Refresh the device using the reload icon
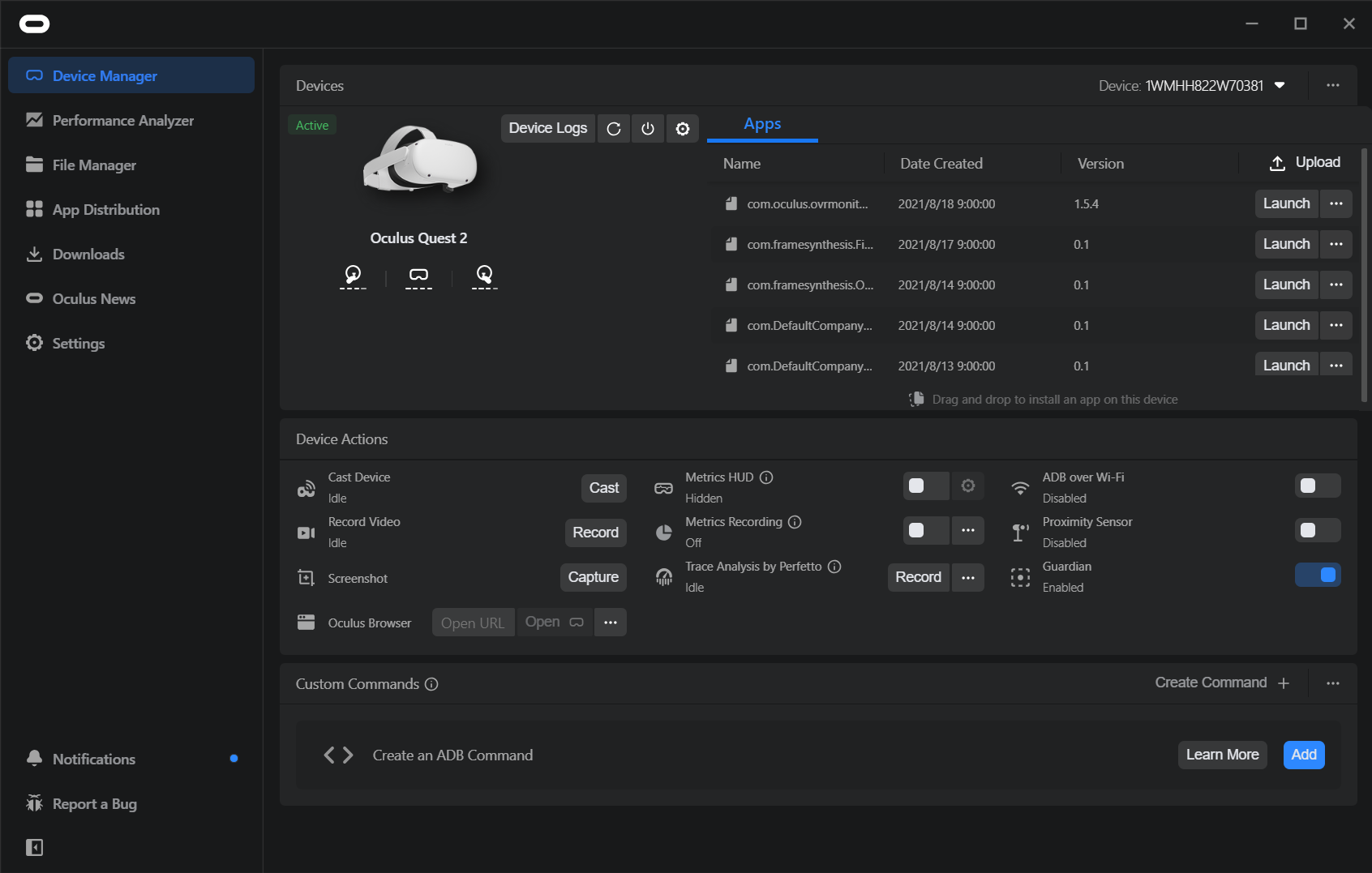 point(614,128)
